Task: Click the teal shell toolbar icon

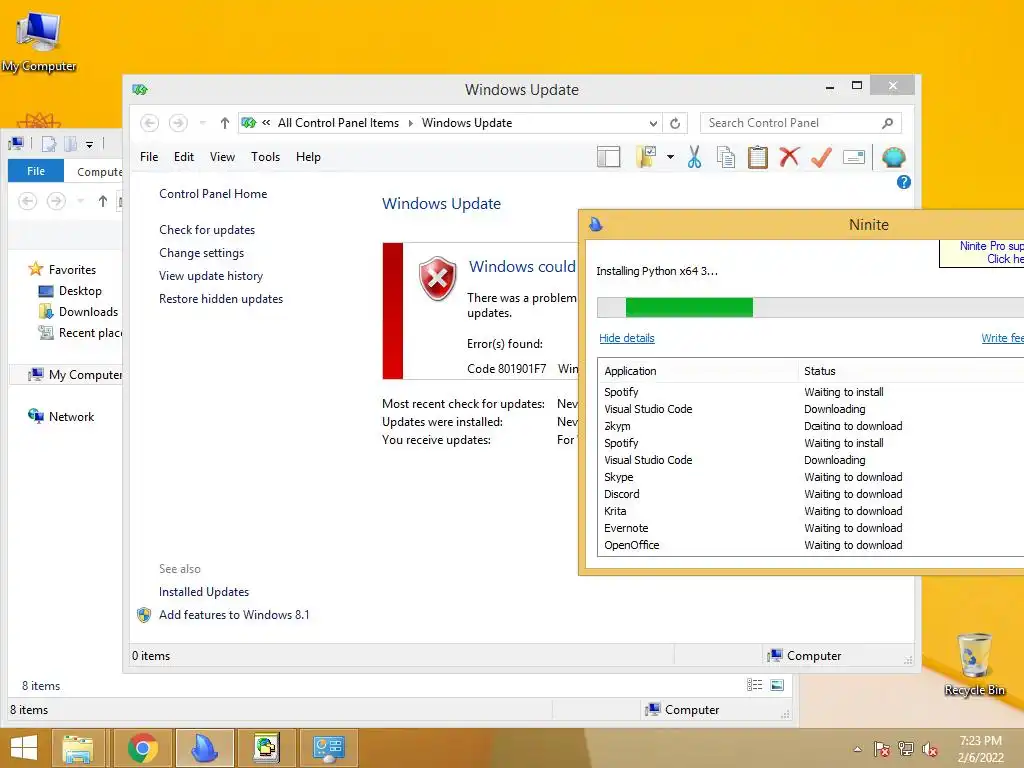Action: coord(893,157)
